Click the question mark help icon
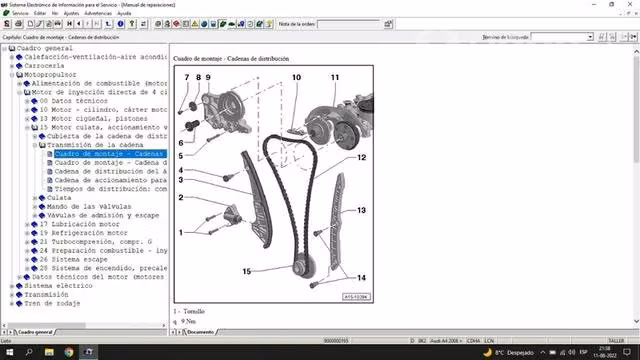 pyautogui.click(x=132, y=24)
